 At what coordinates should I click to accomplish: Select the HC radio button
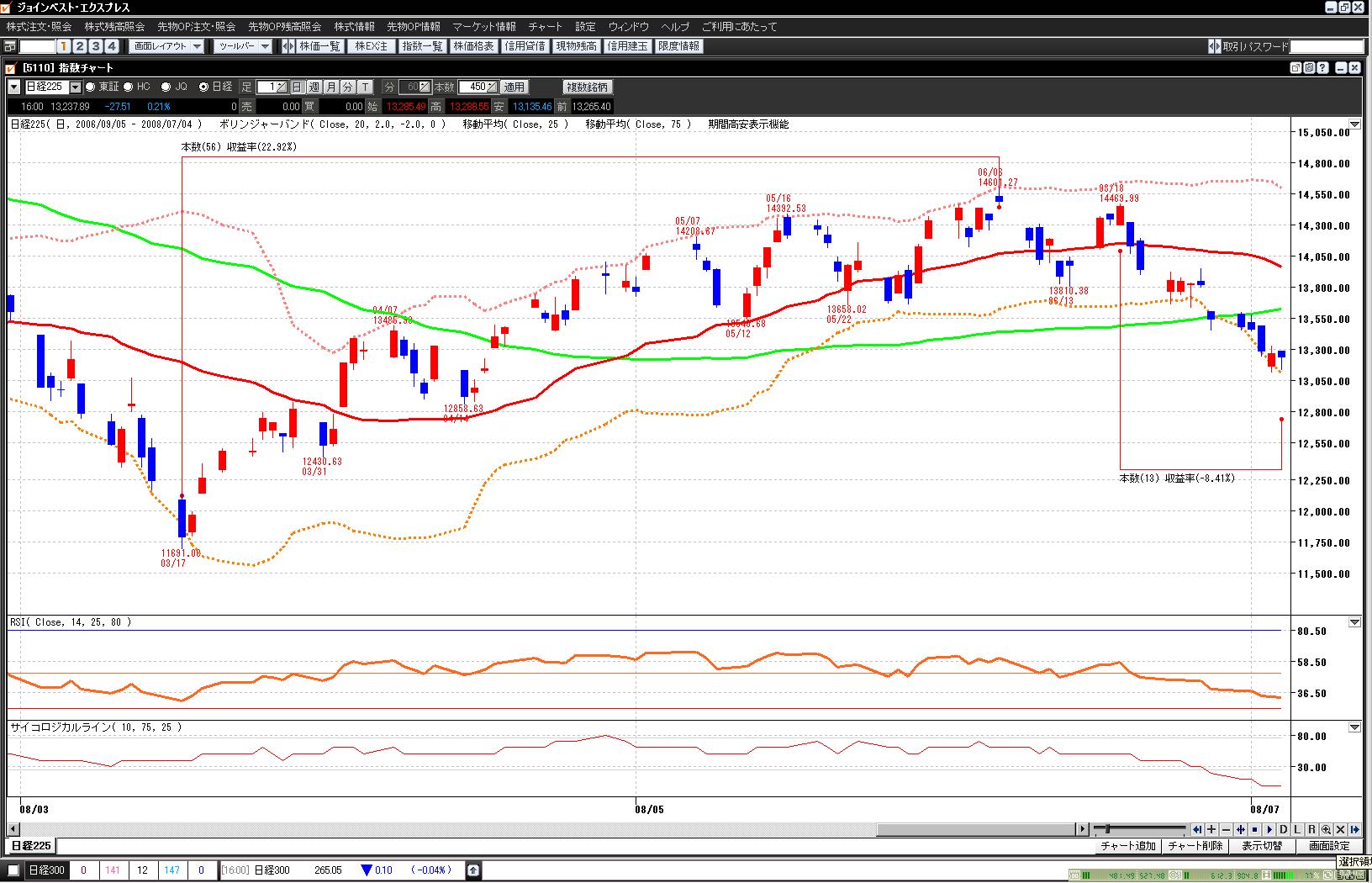click(129, 87)
